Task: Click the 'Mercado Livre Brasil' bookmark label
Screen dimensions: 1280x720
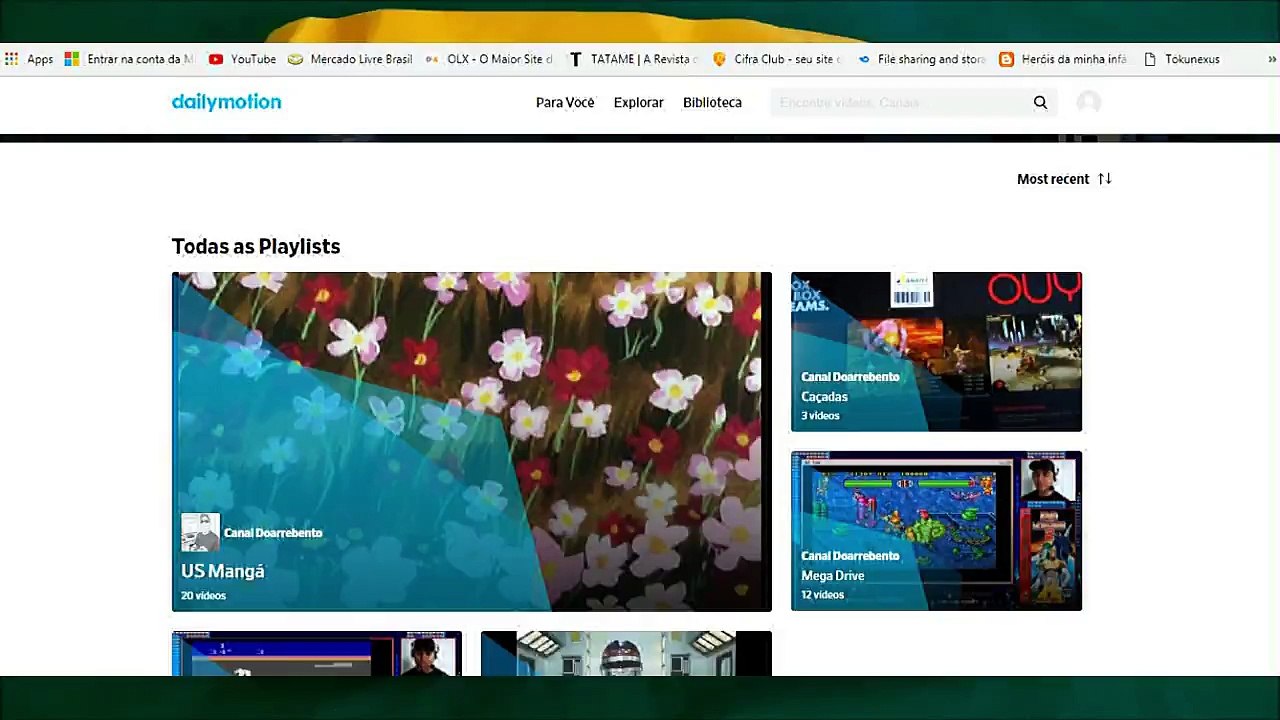Action: (x=361, y=59)
